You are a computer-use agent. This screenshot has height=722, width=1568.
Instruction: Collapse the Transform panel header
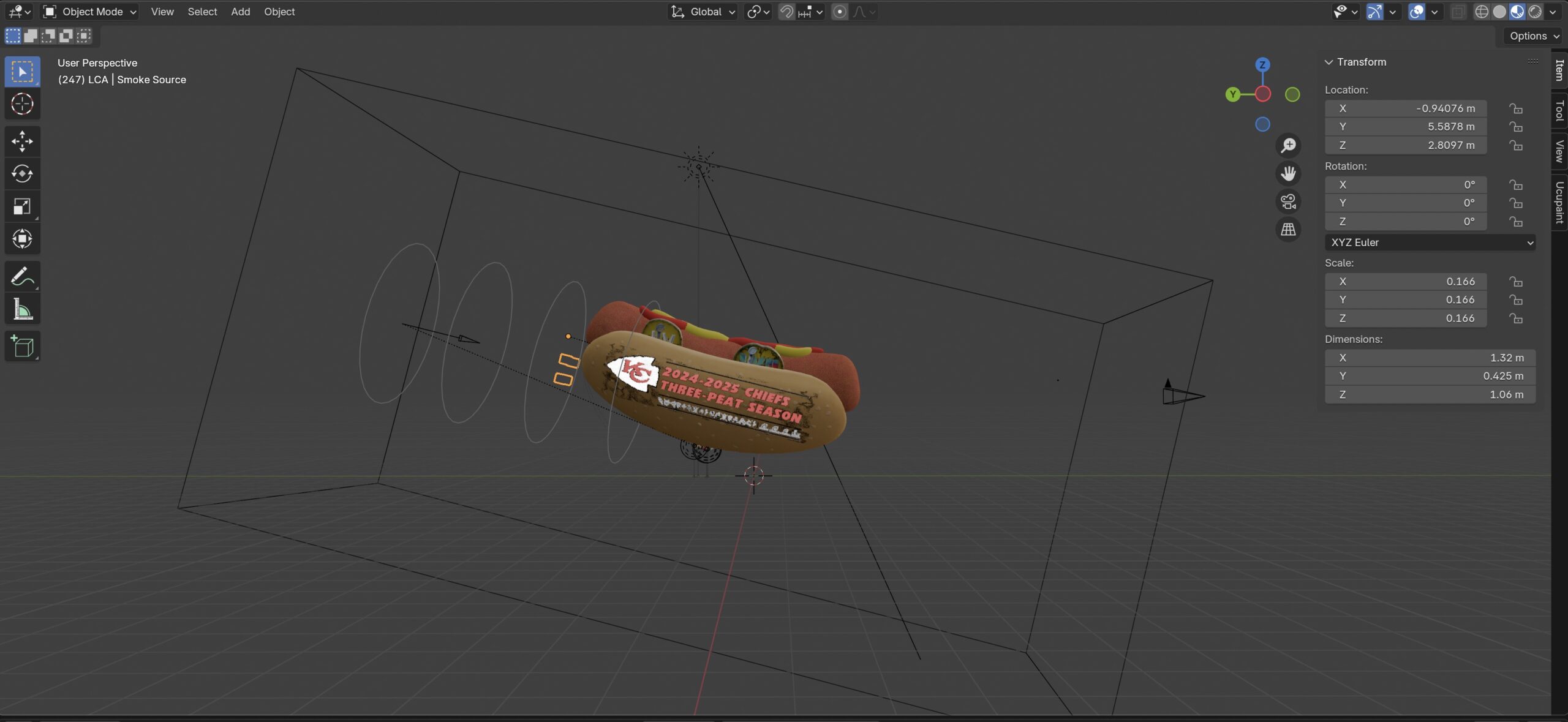click(1329, 61)
